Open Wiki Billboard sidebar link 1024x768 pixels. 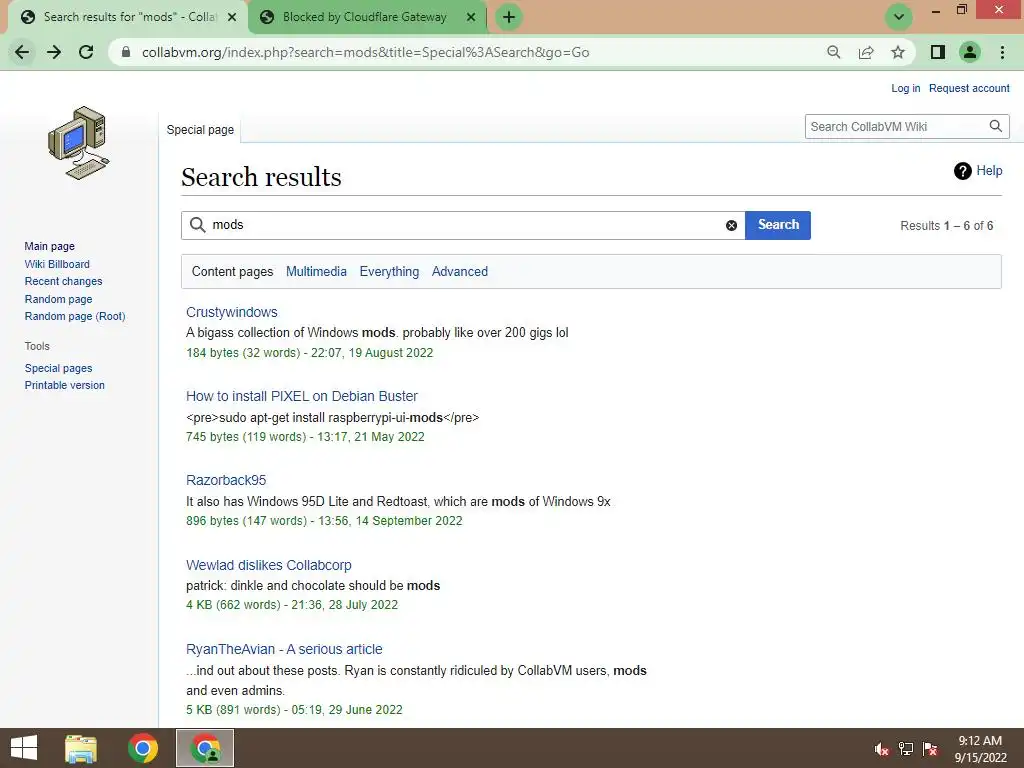click(x=57, y=264)
